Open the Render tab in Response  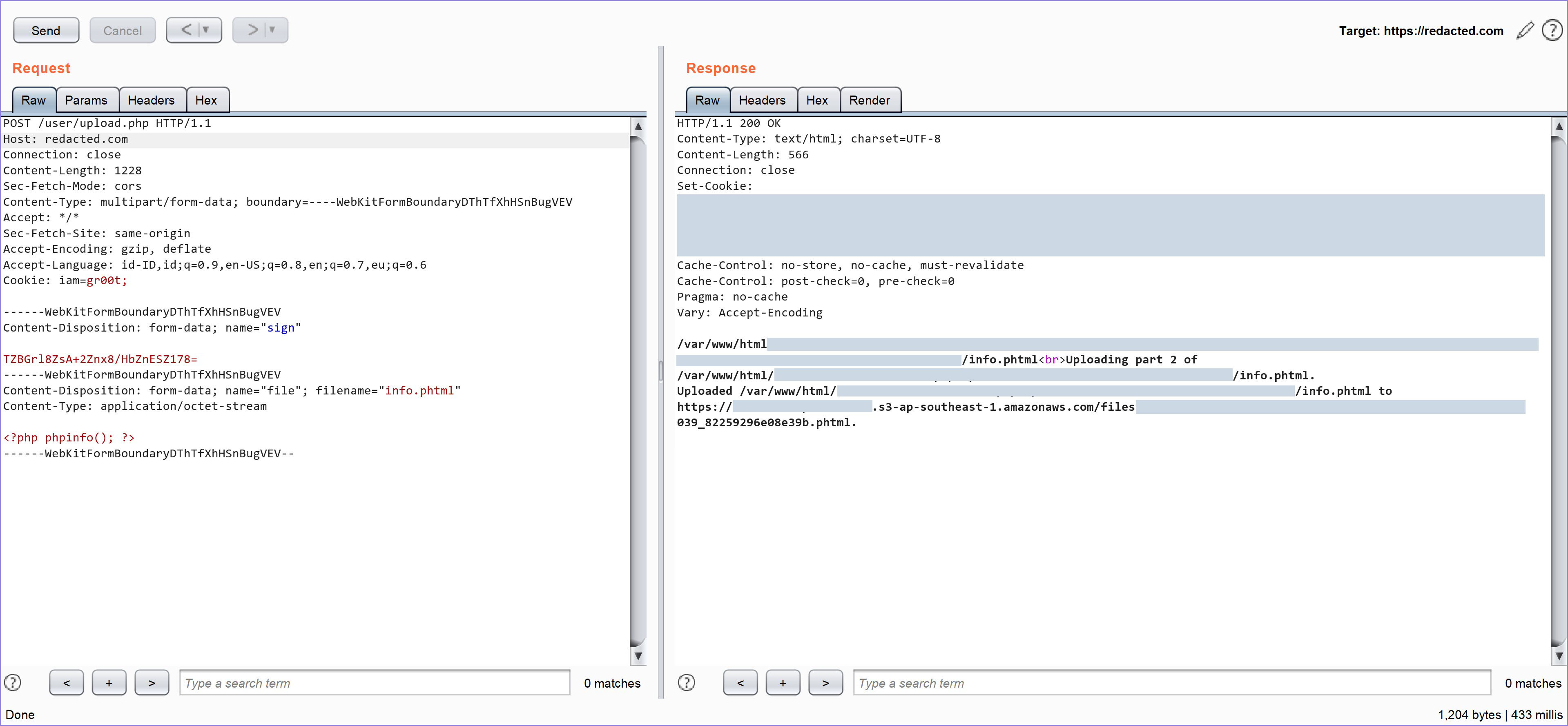pos(870,100)
